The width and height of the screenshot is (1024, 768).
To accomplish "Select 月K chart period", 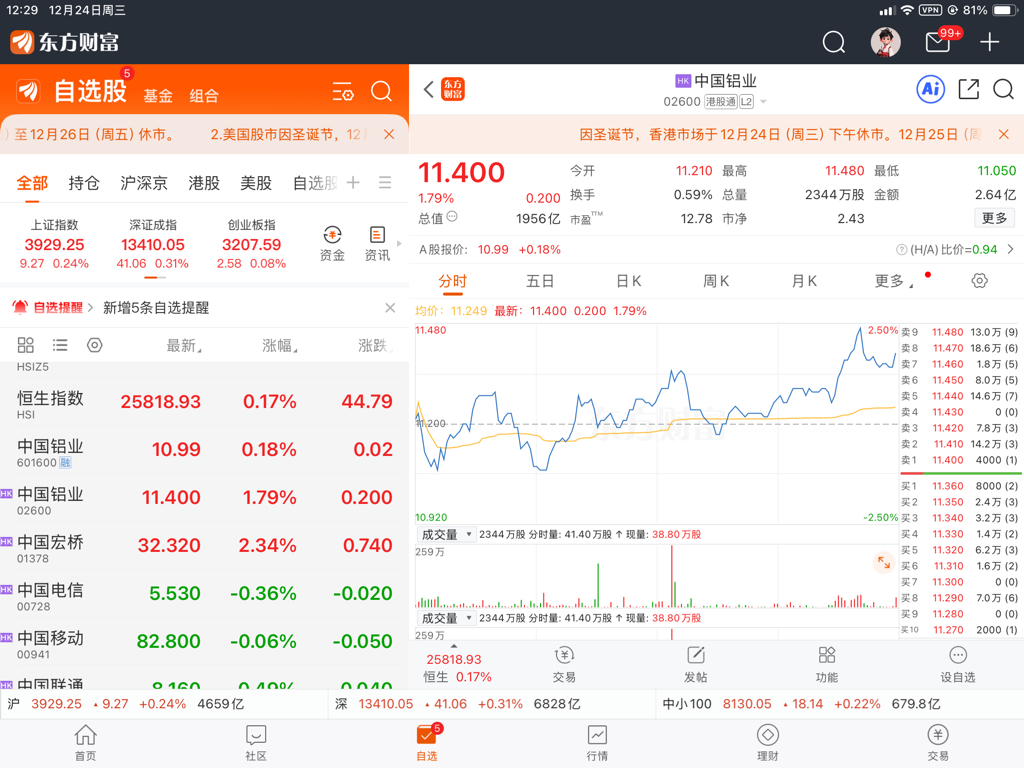I will pyautogui.click(x=804, y=281).
